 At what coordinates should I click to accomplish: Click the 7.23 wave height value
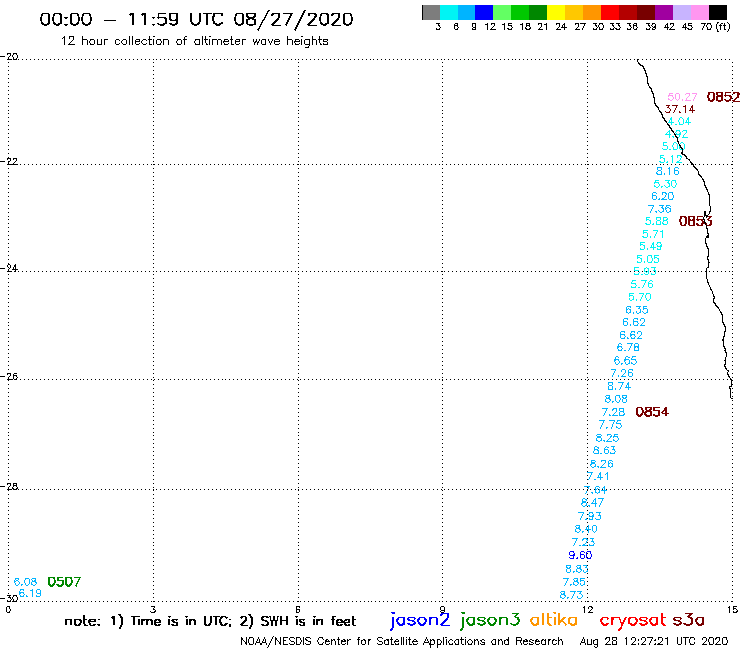(583, 542)
